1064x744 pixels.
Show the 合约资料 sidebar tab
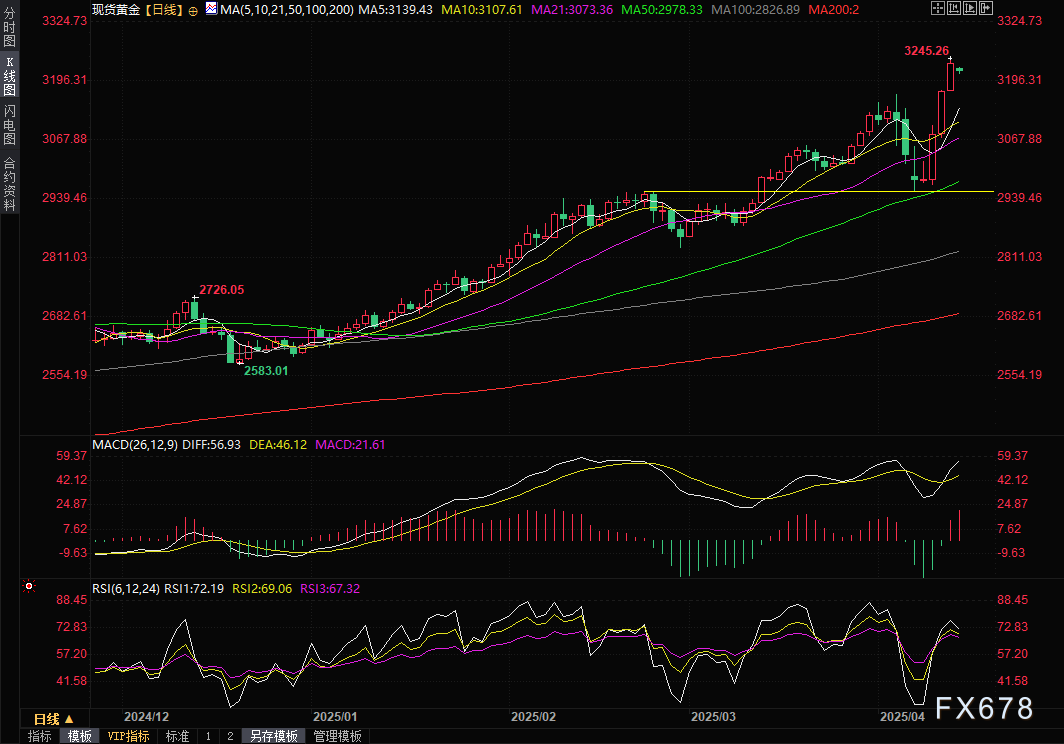tap(9, 184)
